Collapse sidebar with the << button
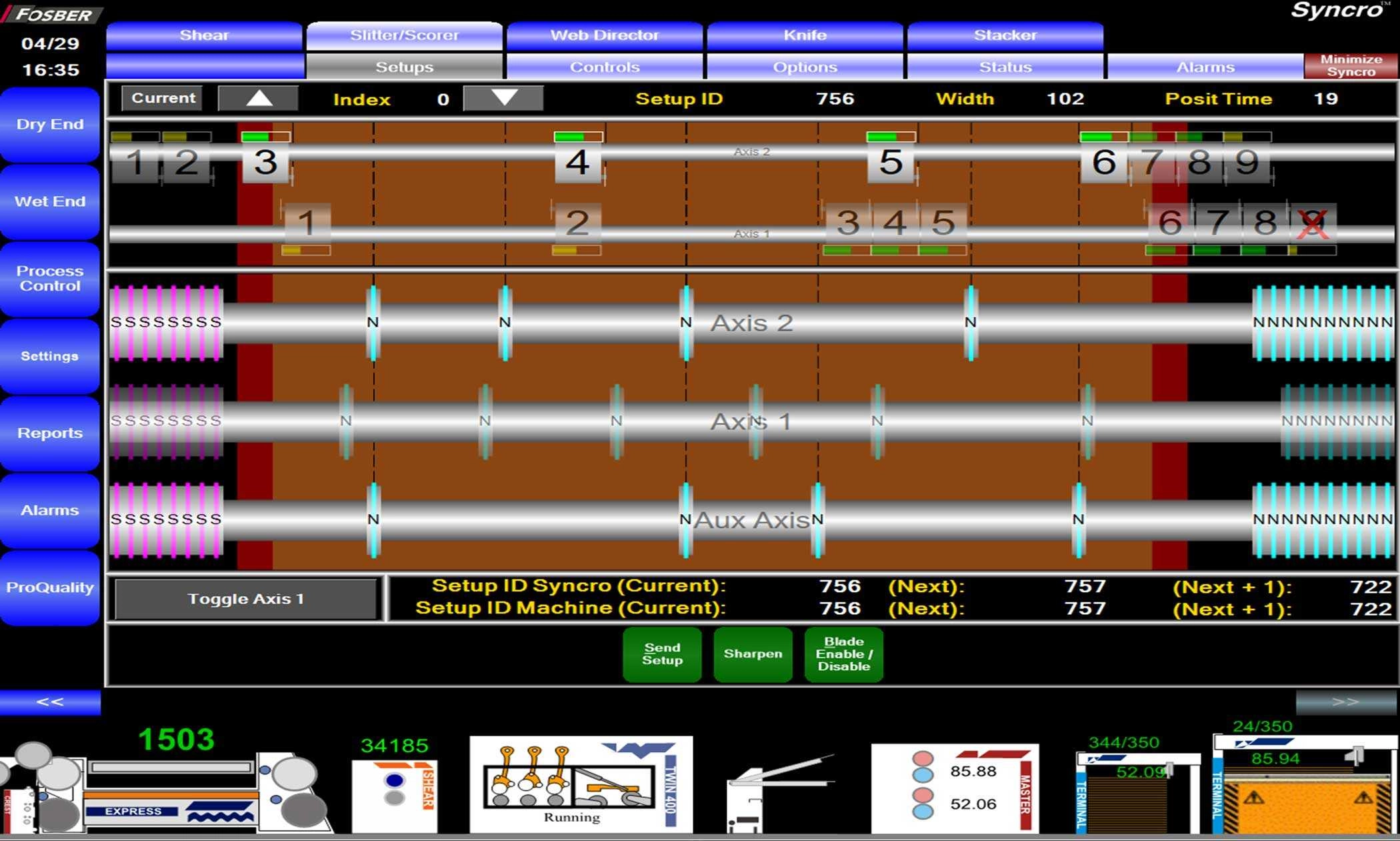 50,702
